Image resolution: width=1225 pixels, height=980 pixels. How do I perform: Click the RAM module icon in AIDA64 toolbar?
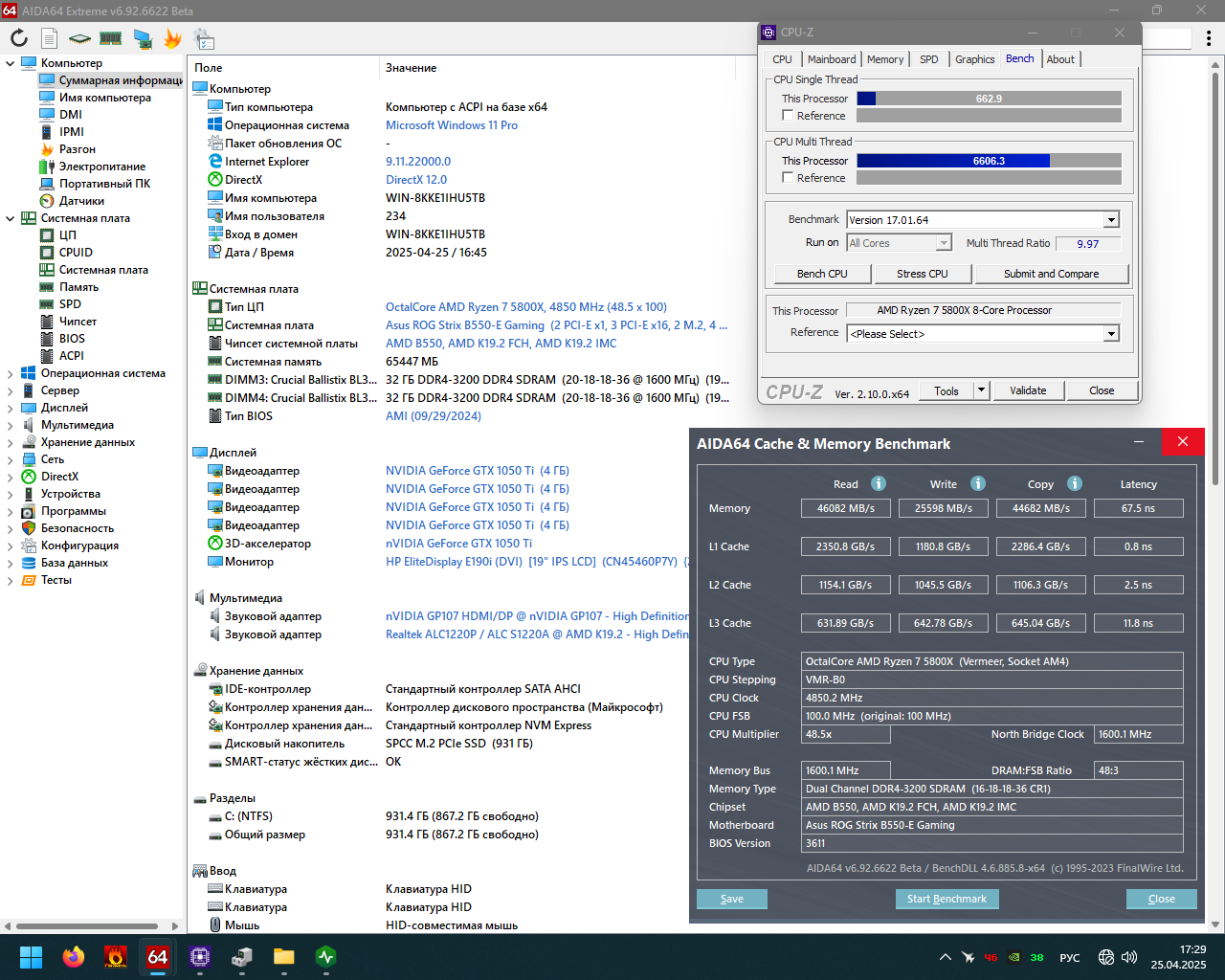coord(111,38)
